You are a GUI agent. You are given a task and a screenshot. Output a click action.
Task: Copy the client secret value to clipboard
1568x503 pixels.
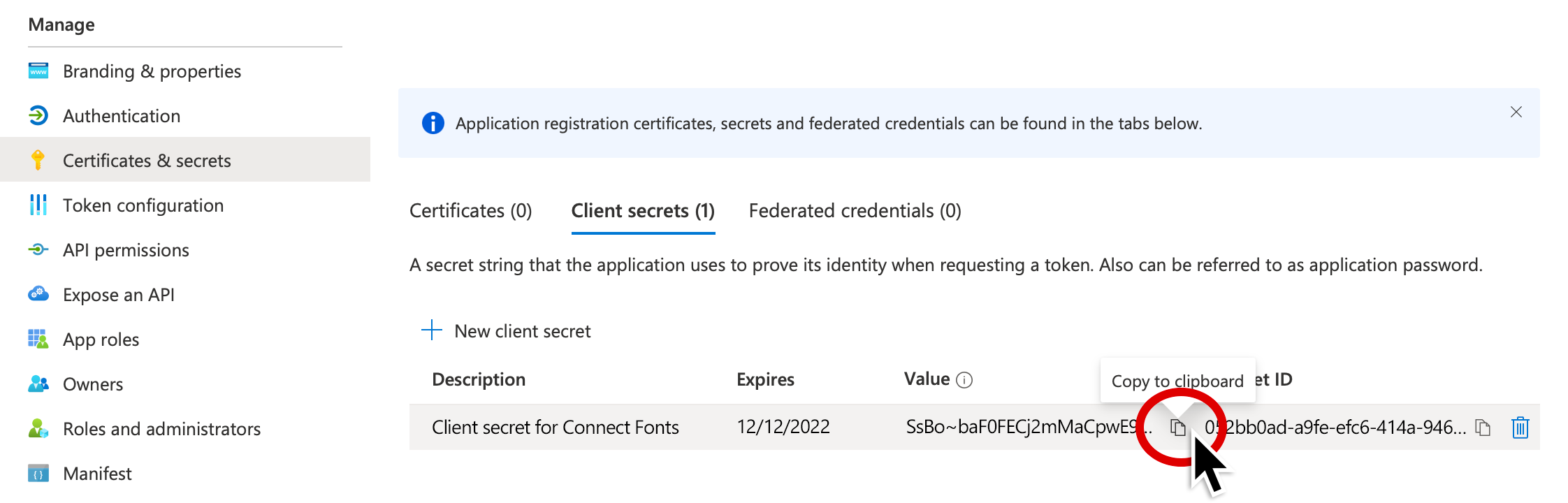click(x=1178, y=428)
